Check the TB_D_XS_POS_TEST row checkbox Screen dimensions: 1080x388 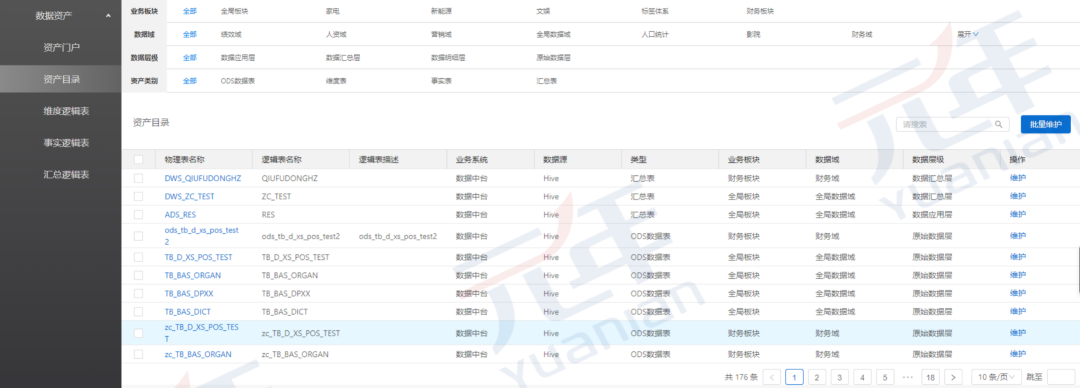[x=139, y=257]
